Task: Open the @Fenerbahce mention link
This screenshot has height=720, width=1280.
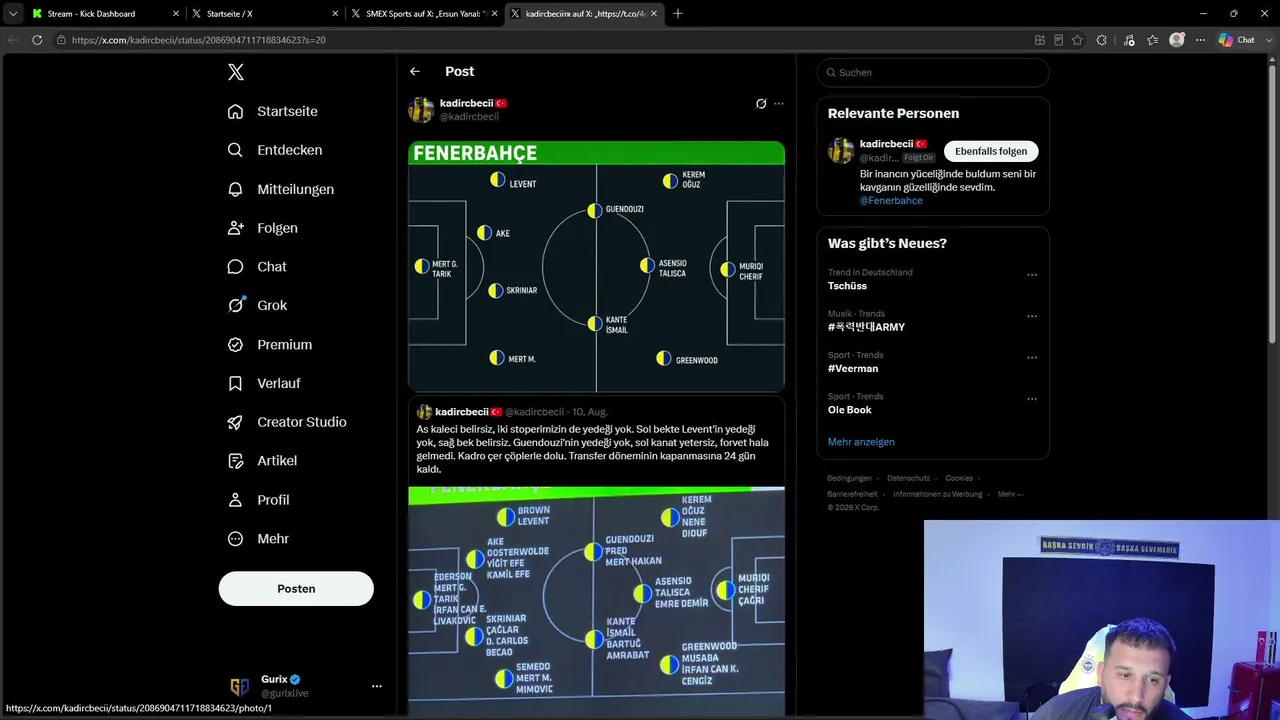Action: point(891,201)
